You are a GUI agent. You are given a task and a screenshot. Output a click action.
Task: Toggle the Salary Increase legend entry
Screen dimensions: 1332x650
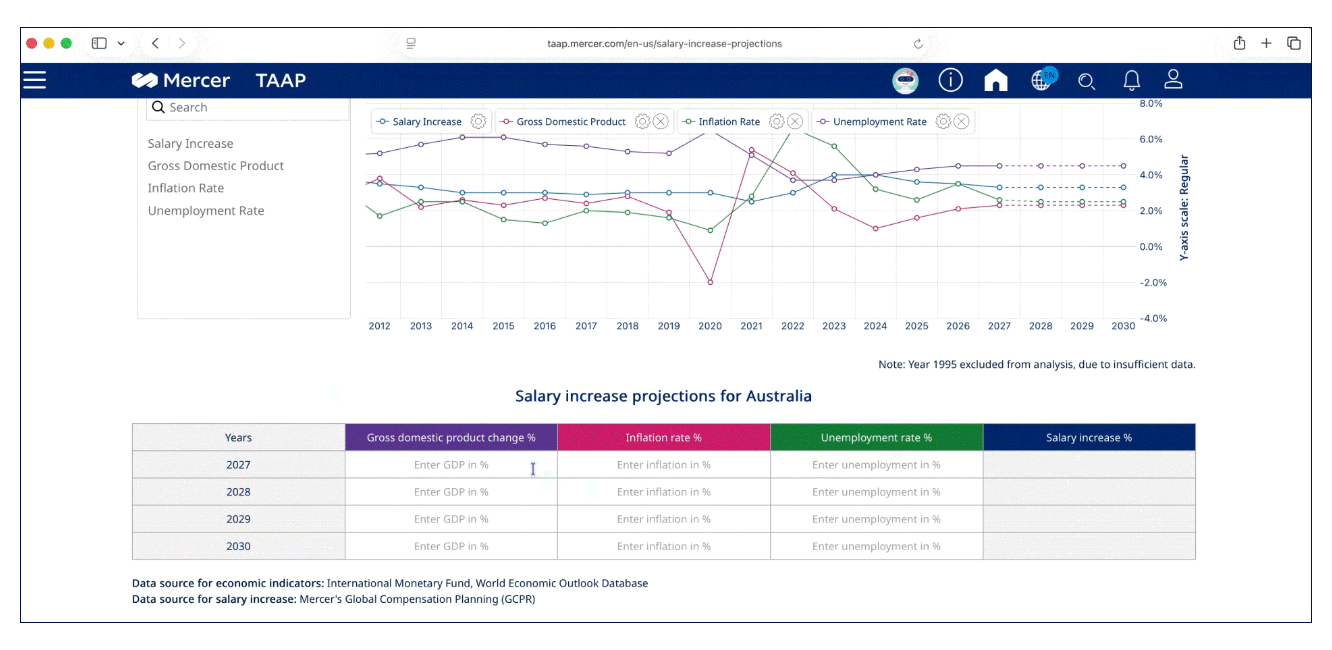[x=419, y=122]
